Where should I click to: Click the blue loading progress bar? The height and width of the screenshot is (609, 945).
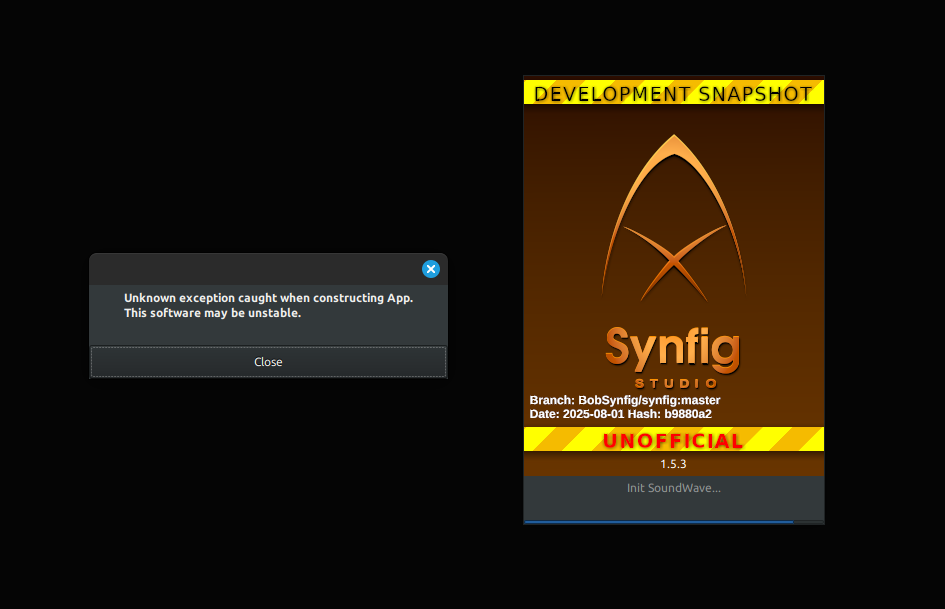[x=658, y=521]
